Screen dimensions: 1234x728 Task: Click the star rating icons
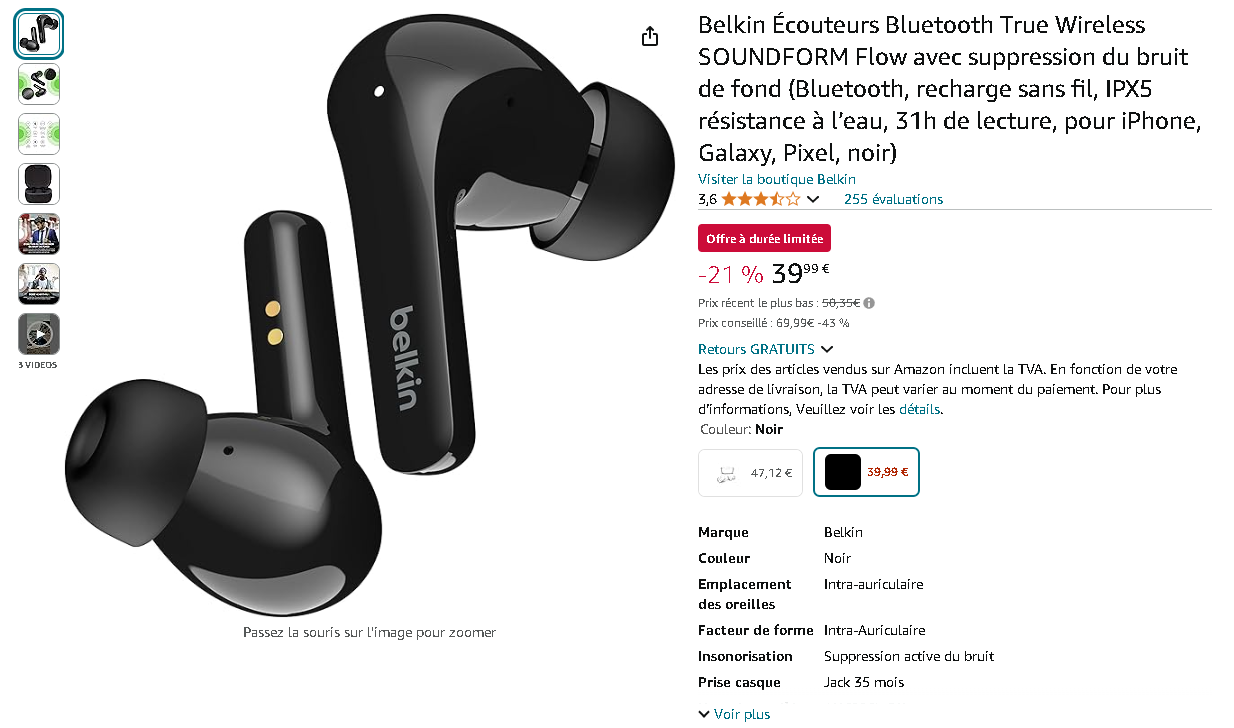coord(761,199)
